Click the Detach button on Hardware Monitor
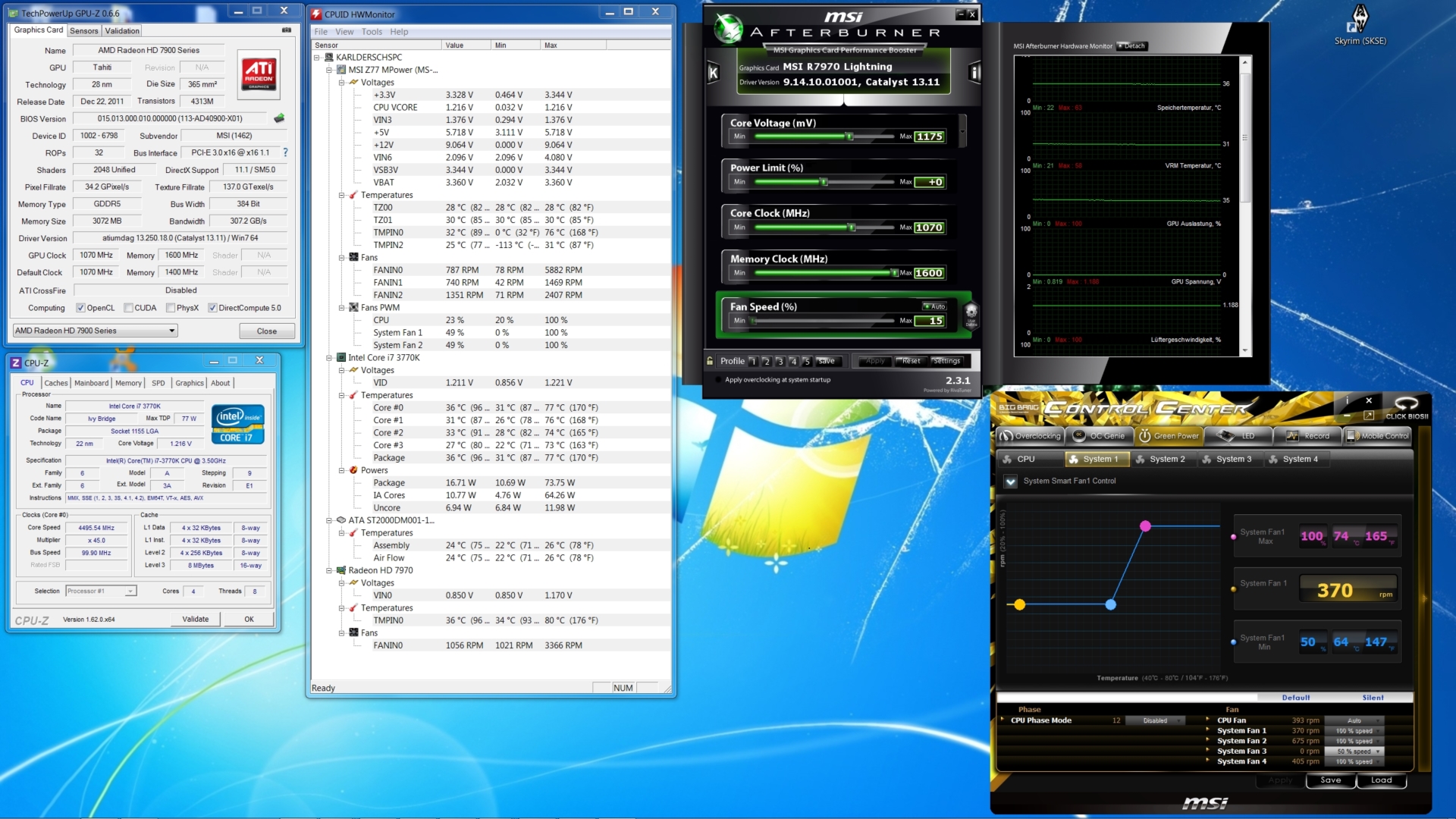This screenshot has height=819, width=1456. 1132,46
